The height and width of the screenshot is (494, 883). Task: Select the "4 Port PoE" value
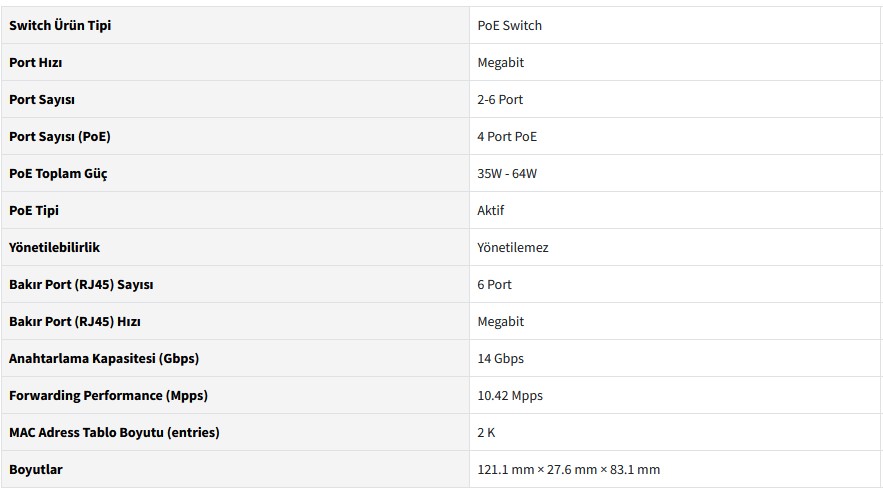(x=507, y=136)
